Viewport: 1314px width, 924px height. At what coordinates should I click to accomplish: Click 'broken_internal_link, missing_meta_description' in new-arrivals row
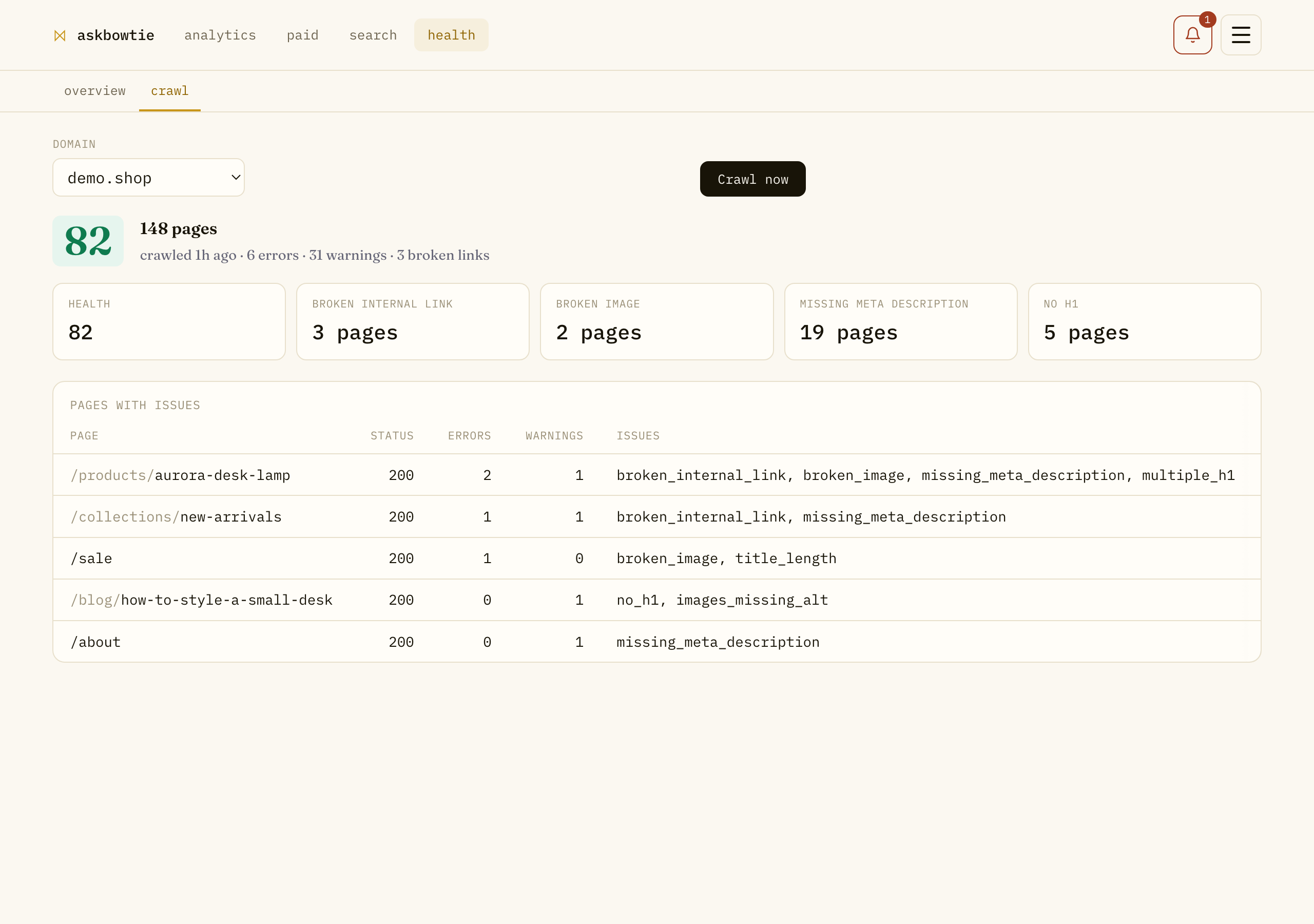pos(811,517)
